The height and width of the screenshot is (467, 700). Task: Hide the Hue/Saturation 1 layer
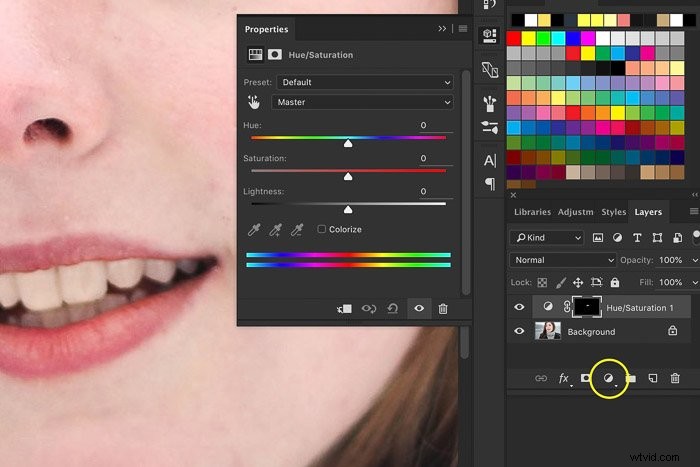519,307
